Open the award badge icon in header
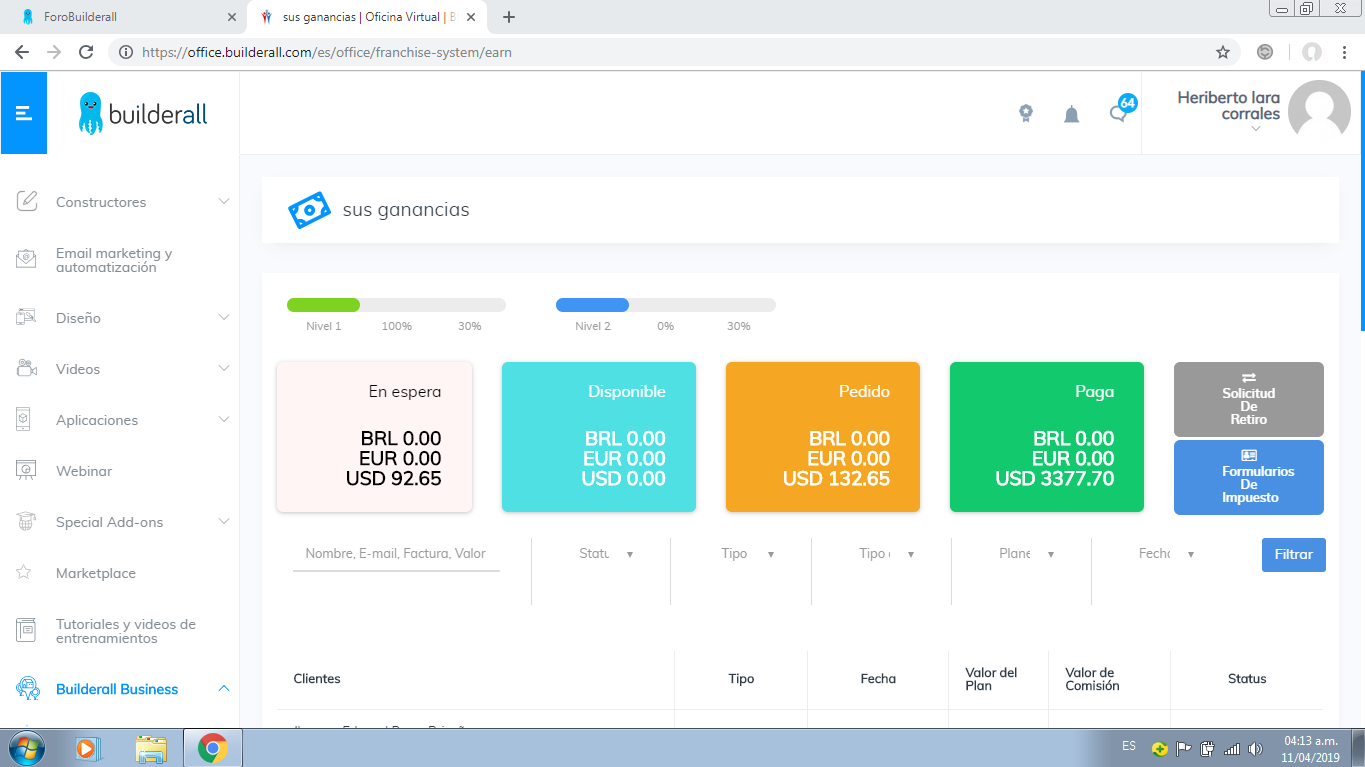1365x767 pixels. [x=1026, y=114]
